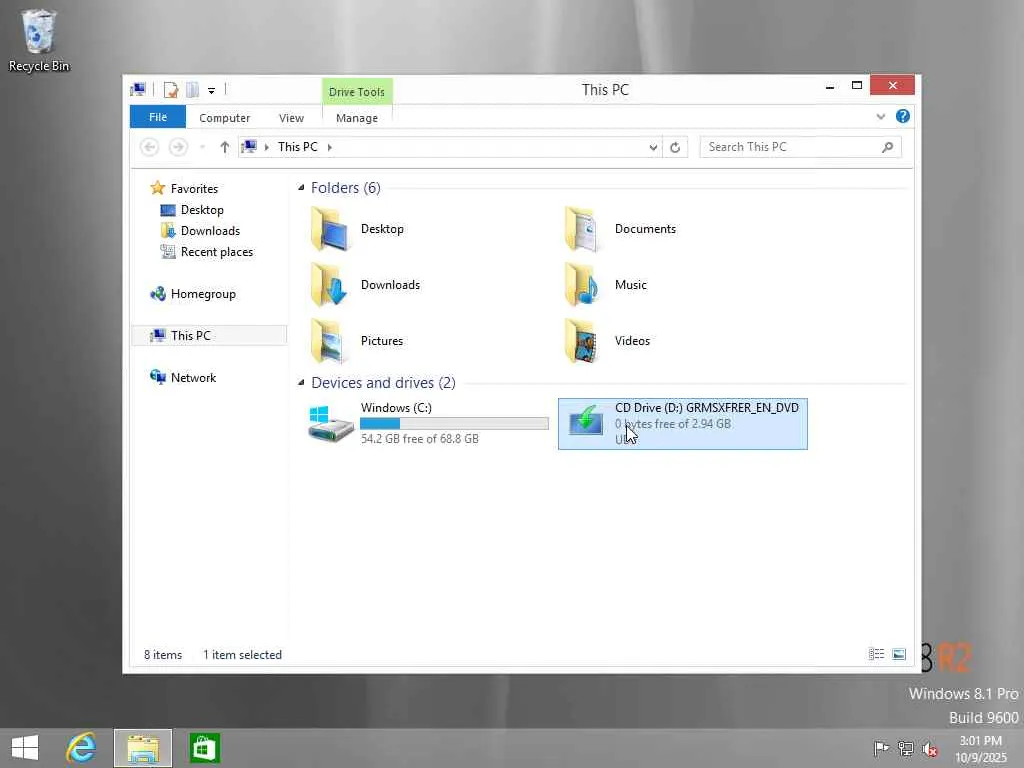Open the recent locations dropdown arrow
The width and height of the screenshot is (1024, 768).
click(202, 147)
